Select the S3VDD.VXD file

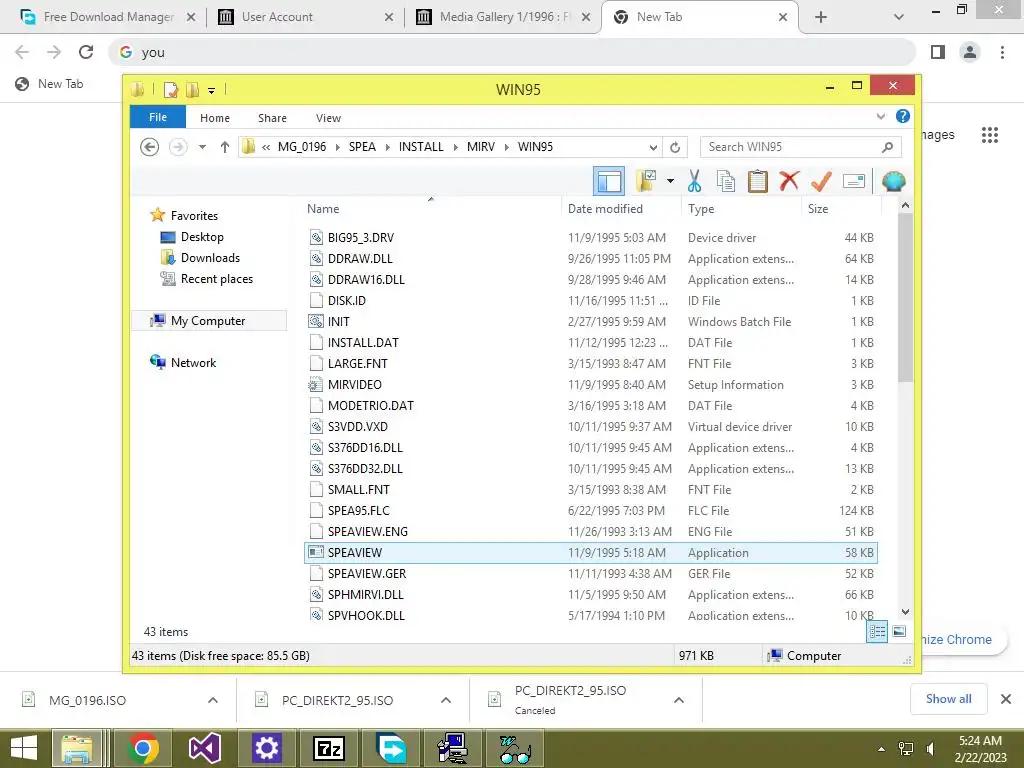(590, 426)
